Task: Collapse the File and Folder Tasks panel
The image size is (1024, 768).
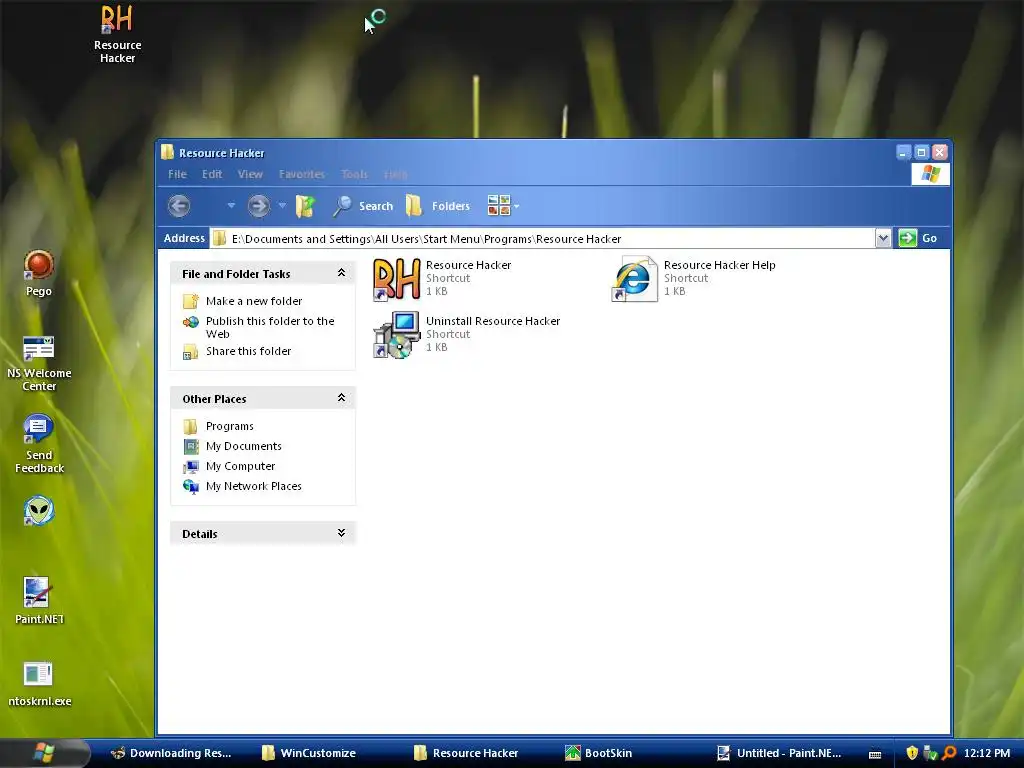Action: coord(341,273)
